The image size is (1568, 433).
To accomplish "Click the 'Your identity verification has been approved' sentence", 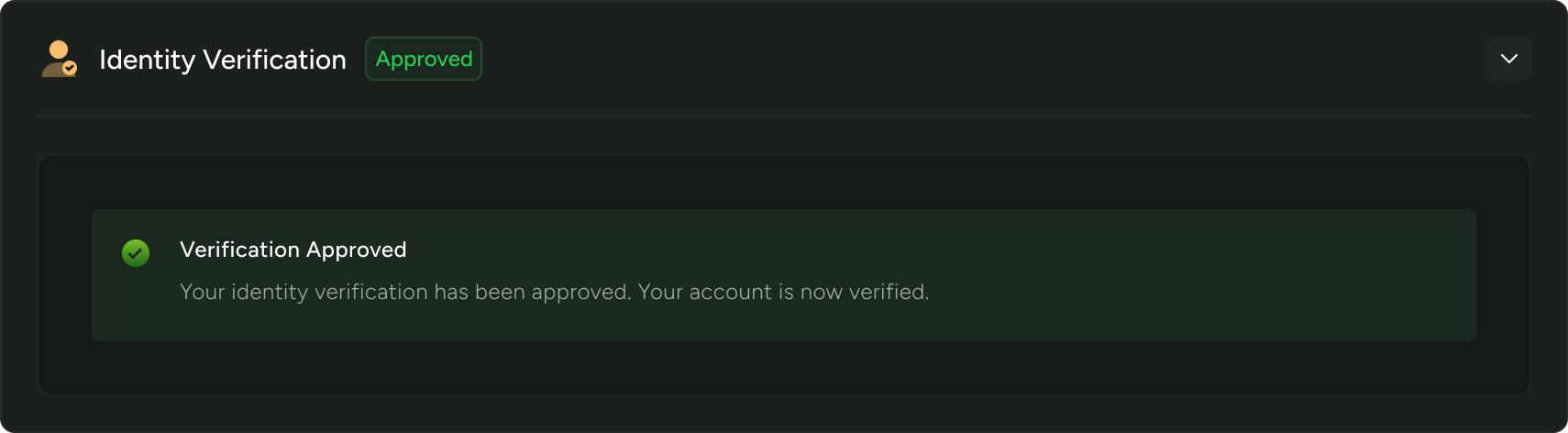I will click(404, 292).
